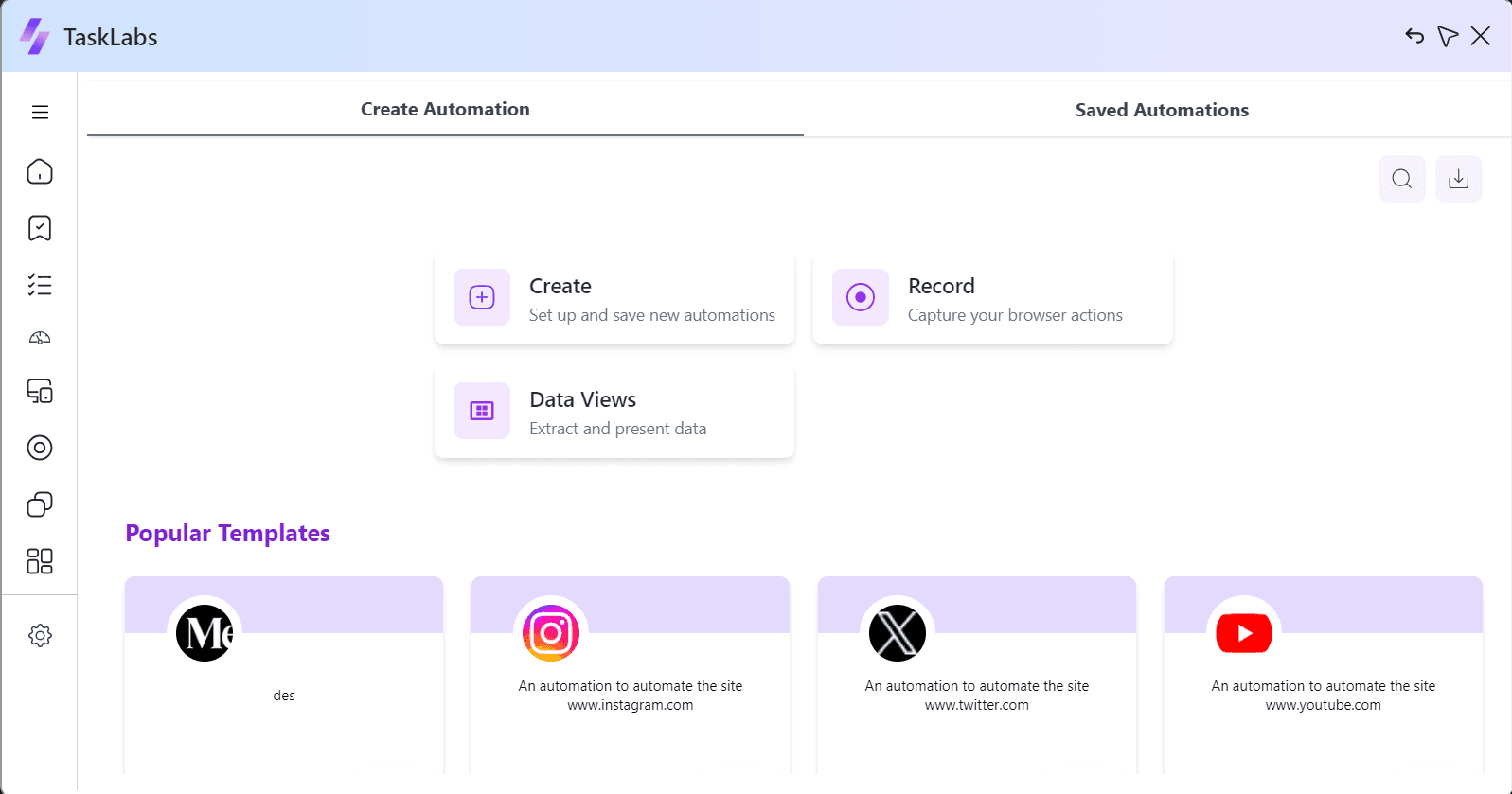Go to Home via sidebar house icon

pyautogui.click(x=40, y=171)
